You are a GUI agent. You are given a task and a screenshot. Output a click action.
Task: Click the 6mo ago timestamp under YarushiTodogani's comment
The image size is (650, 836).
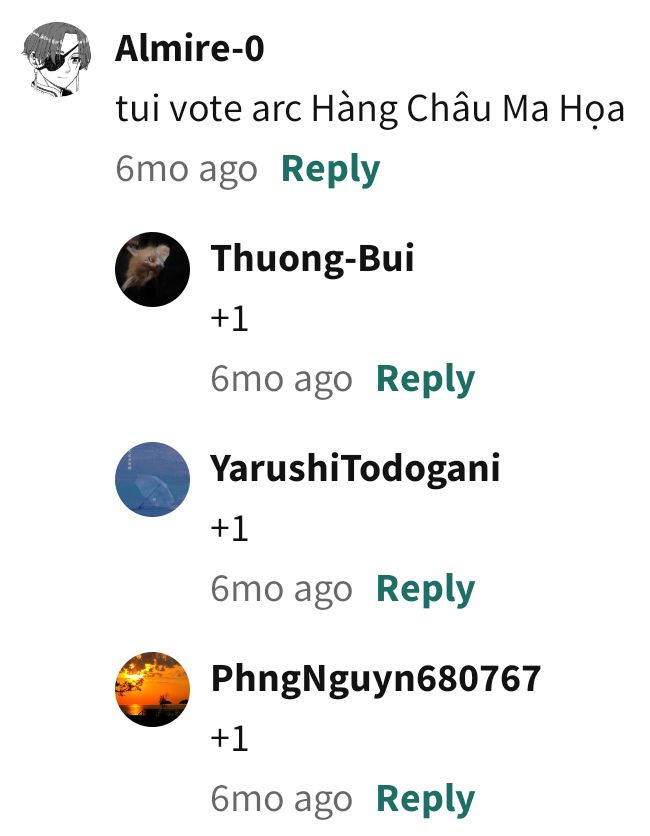282,590
